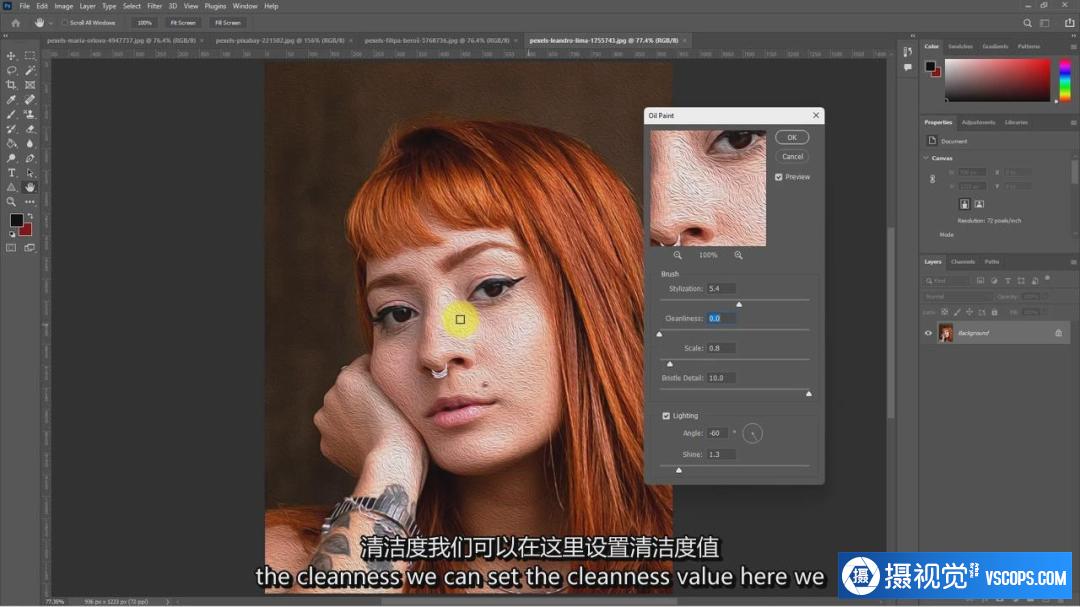Toggle the Lighting checkbox
The image size is (1080, 607).
coord(666,416)
